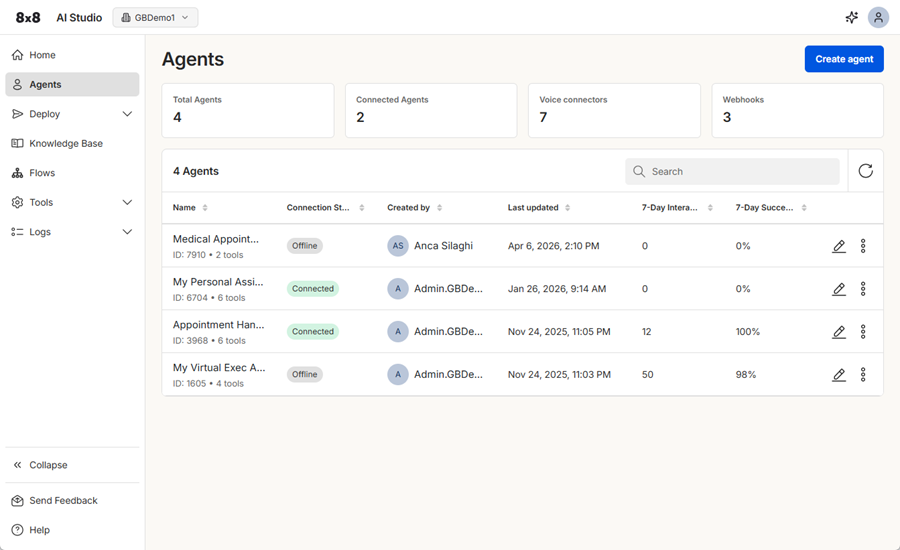Click the Home house icon

coord(18,55)
